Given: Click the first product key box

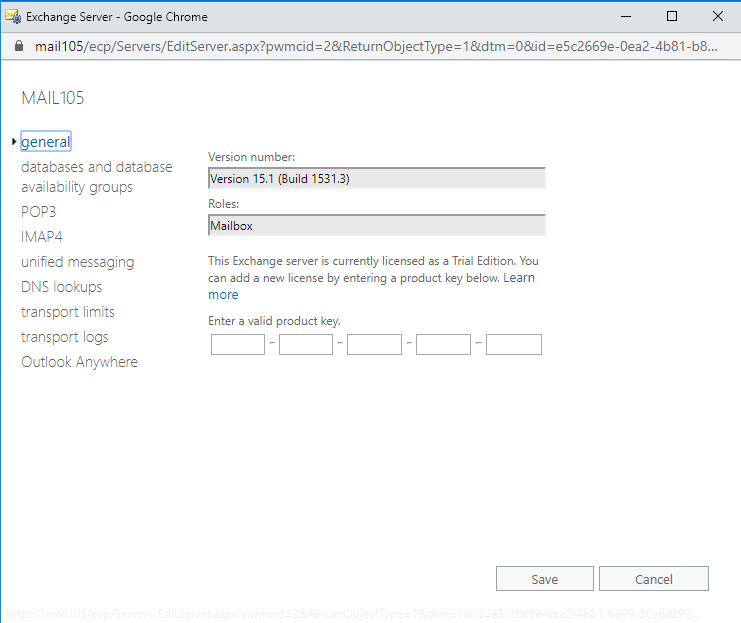Looking at the screenshot, I should pos(238,345).
